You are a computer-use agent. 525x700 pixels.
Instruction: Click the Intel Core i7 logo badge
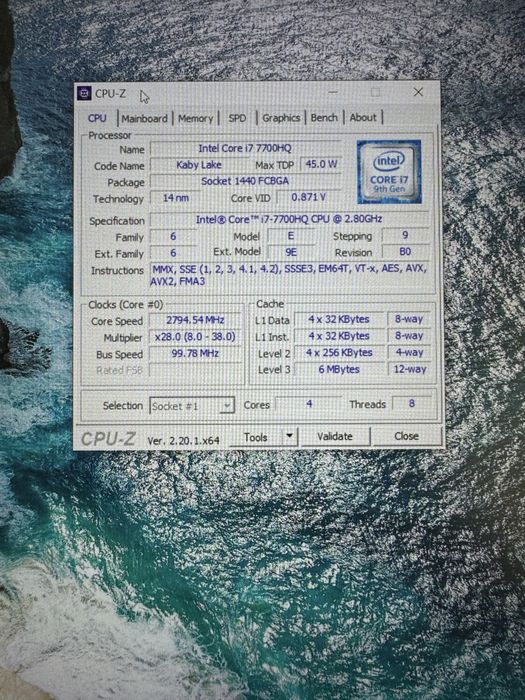pyautogui.click(x=389, y=172)
